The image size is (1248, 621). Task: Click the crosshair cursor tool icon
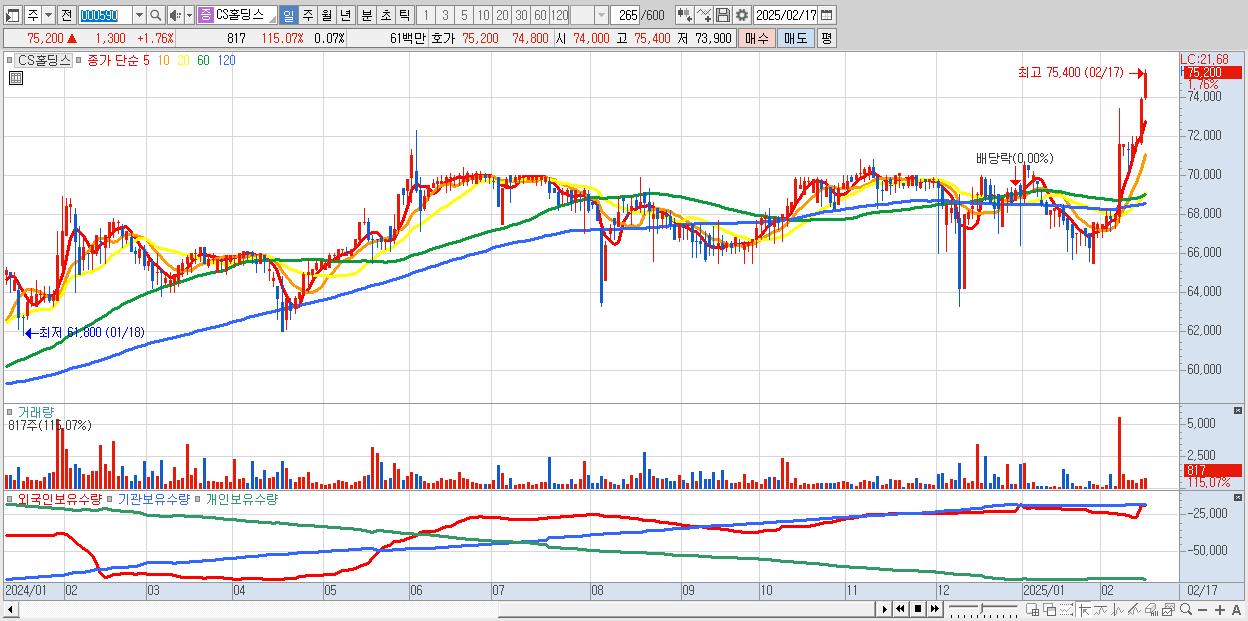click(1084, 610)
